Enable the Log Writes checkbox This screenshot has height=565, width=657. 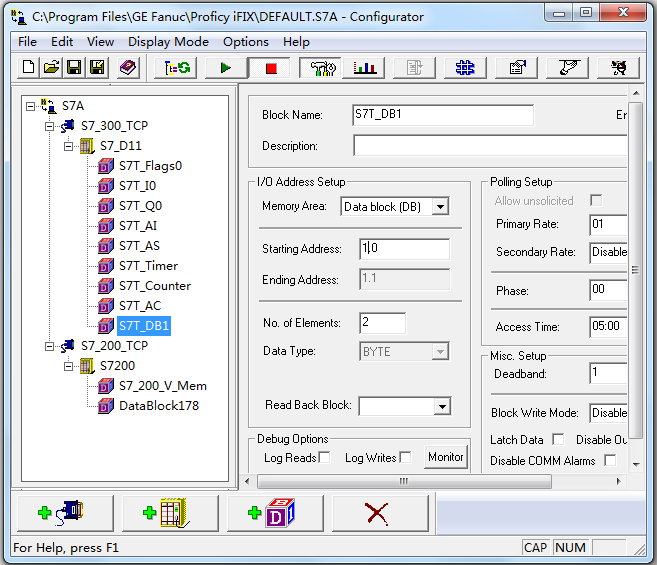tap(405, 457)
